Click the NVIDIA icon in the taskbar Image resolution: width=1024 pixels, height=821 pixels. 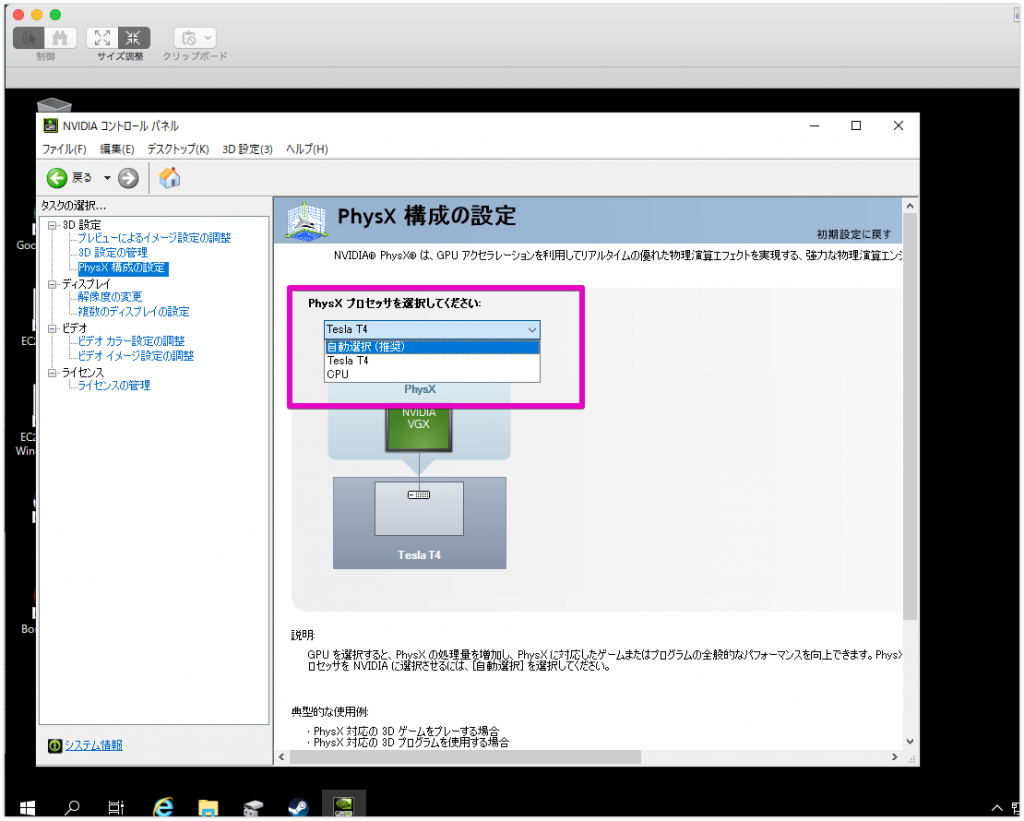click(343, 806)
